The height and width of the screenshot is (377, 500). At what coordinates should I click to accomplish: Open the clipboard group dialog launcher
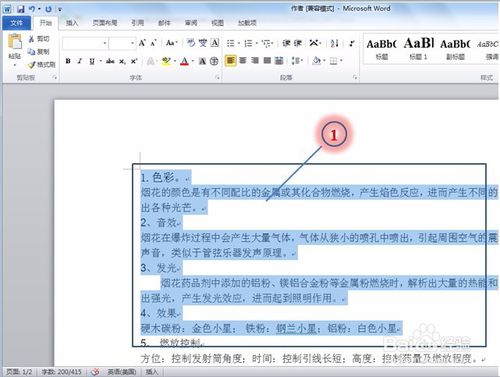(55, 78)
